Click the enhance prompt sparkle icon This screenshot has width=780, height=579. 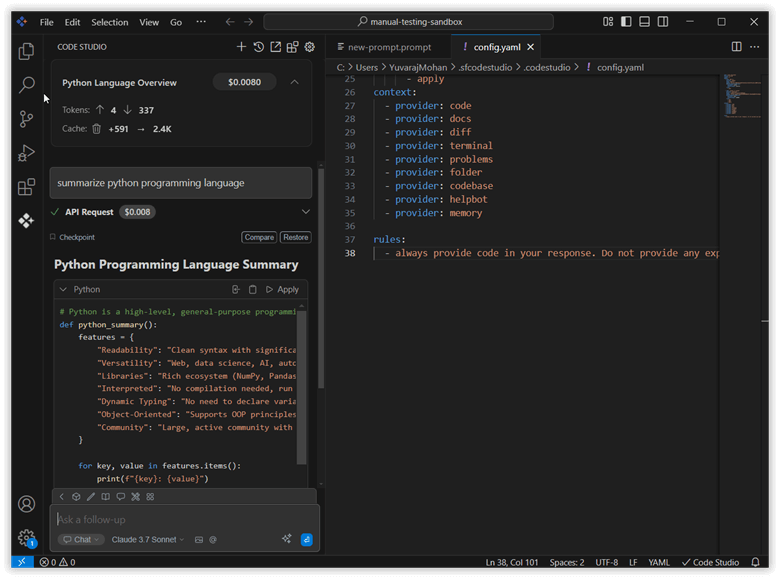pyautogui.click(x=287, y=539)
